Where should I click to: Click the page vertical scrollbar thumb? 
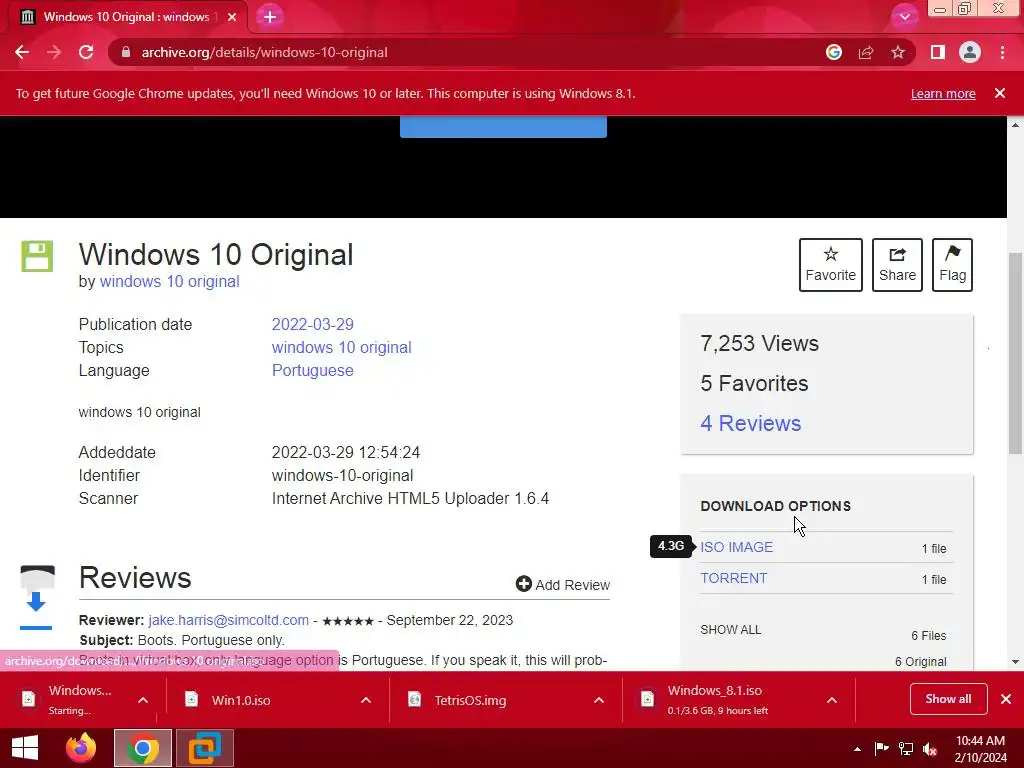coord(1015,353)
